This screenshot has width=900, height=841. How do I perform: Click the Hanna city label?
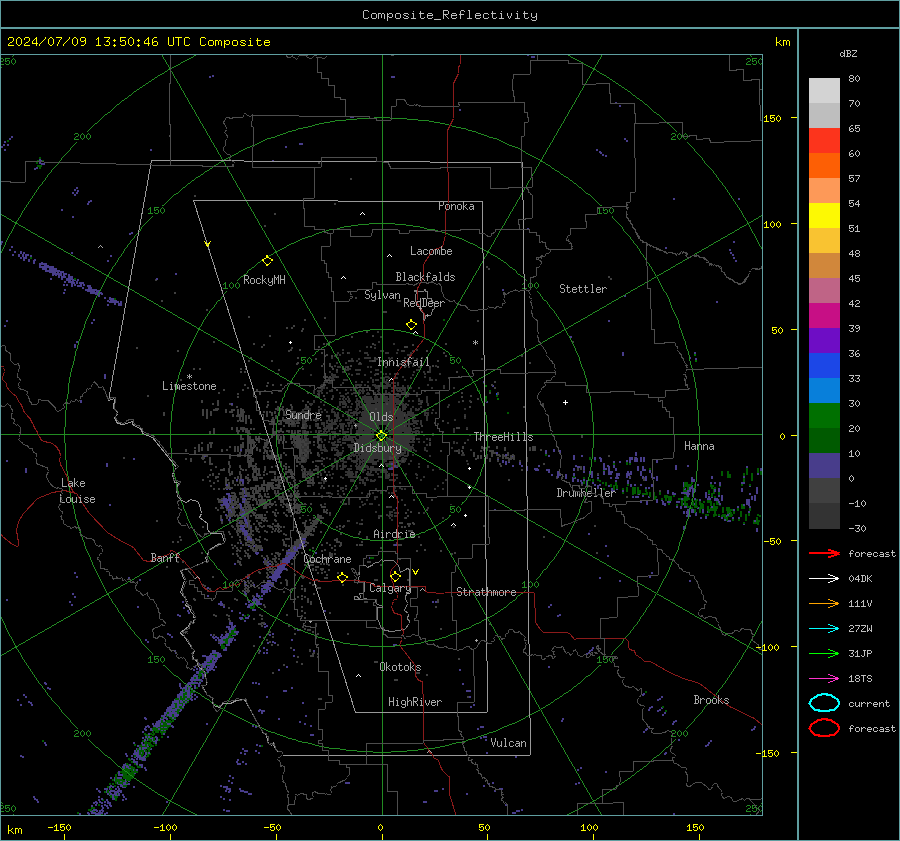point(699,446)
